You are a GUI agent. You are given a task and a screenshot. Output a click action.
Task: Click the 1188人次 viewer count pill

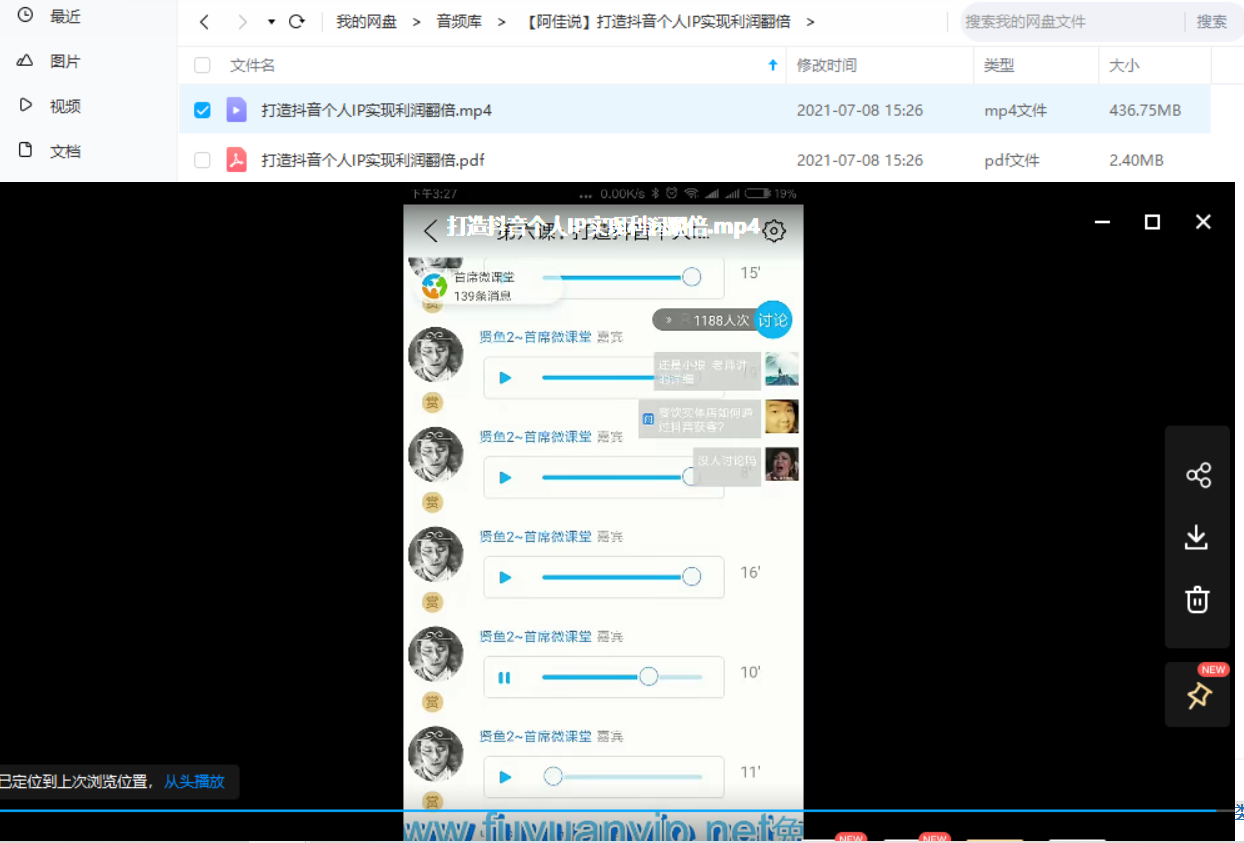coord(704,320)
